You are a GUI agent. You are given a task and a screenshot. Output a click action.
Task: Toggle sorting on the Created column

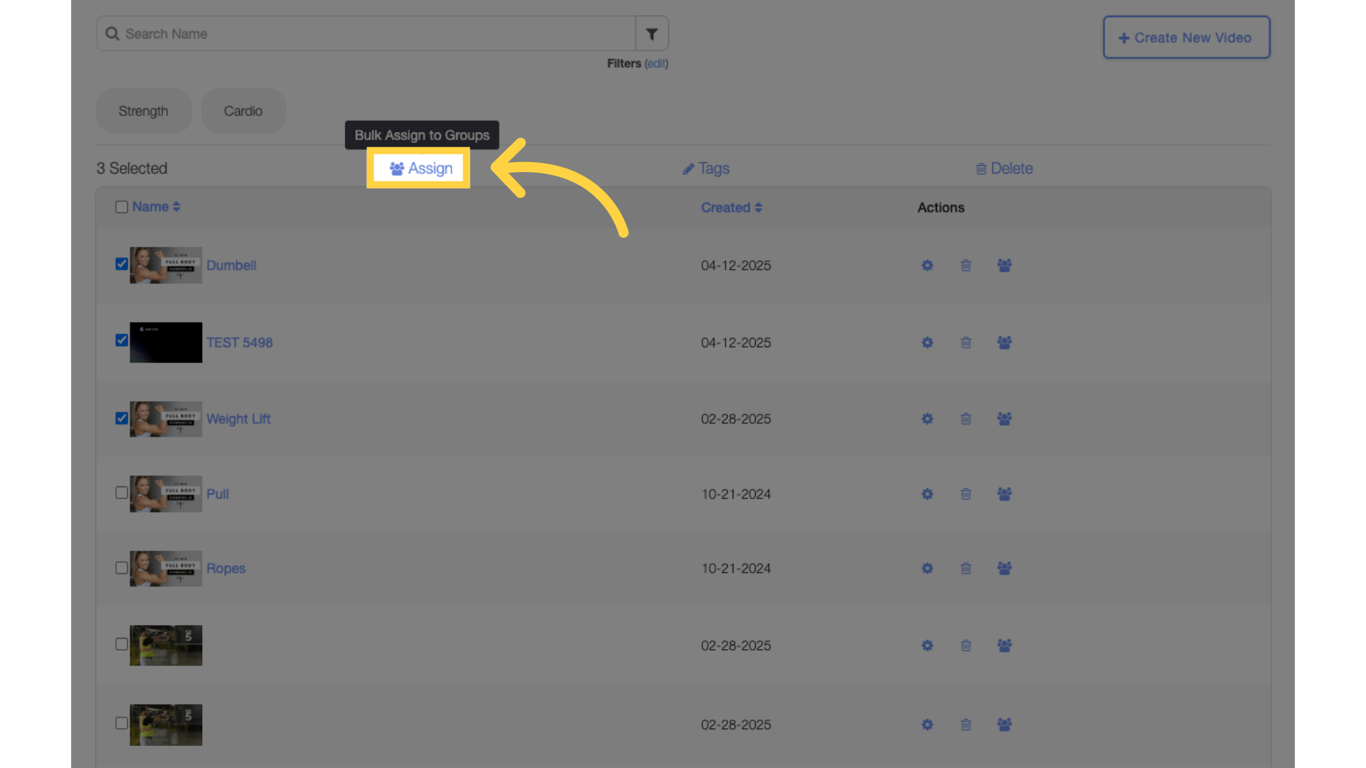[731, 207]
